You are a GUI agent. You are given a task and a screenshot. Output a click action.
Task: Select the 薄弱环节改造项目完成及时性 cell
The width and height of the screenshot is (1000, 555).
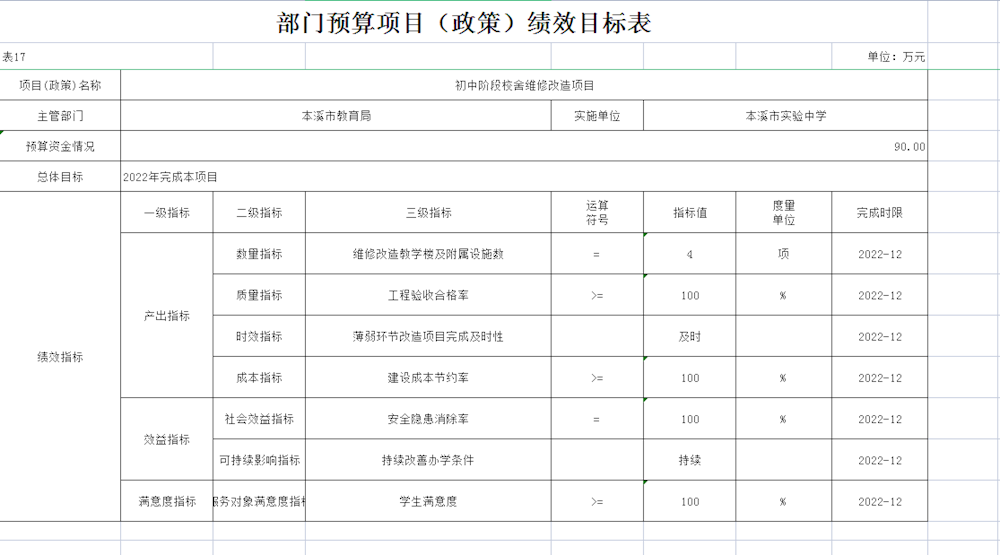428,336
